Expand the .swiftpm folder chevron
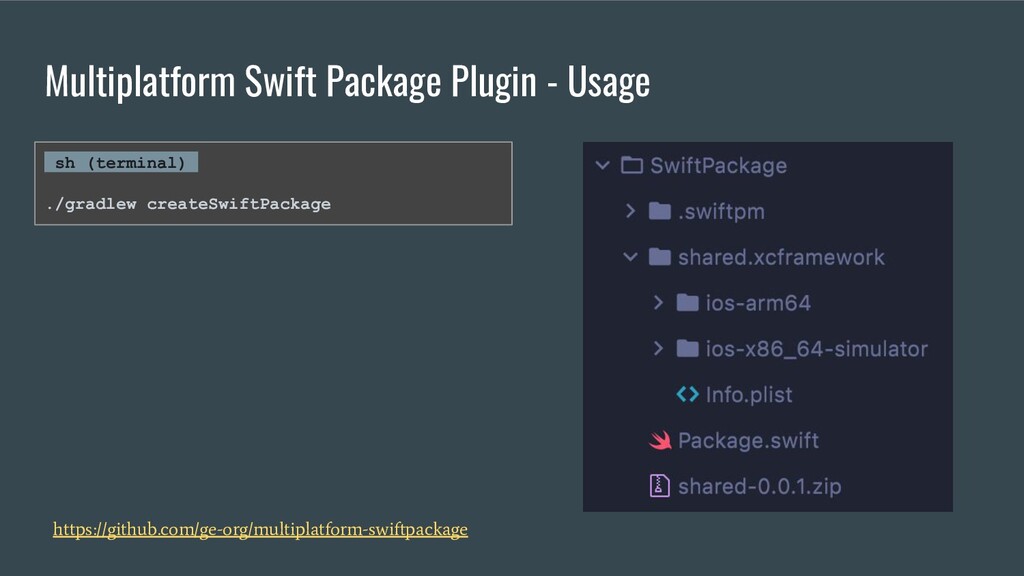The width and height of the screenshot is (1024, 576). click(x=630, y=211)
